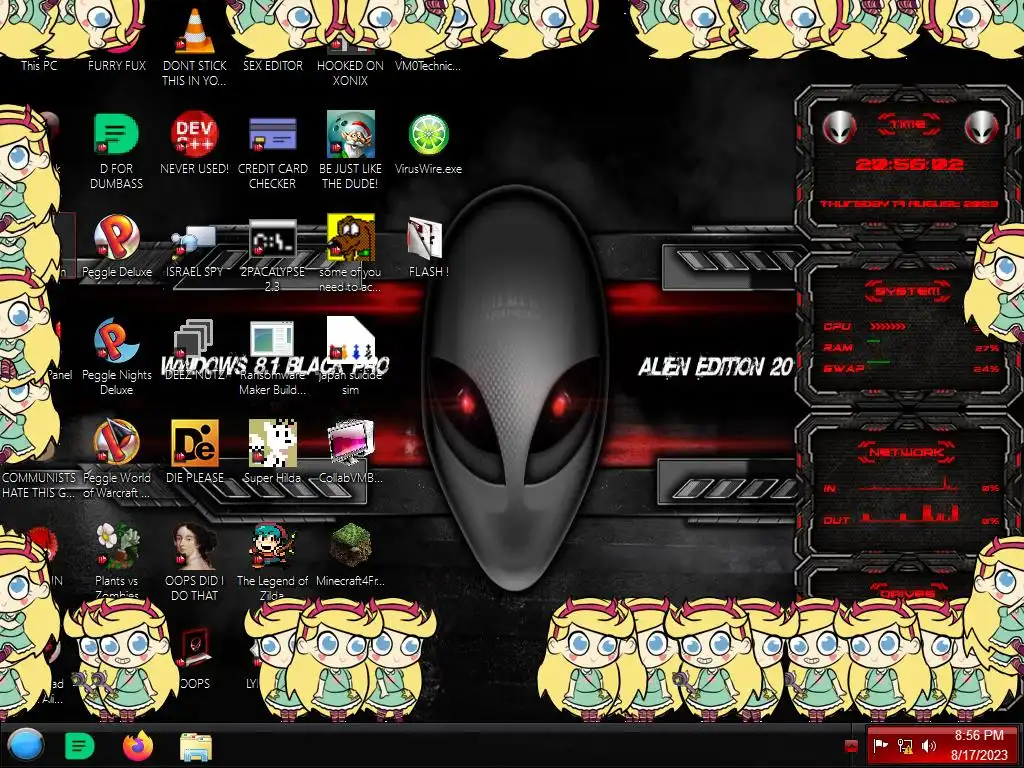Screen dimensions: 1024x768
Task: Click the RAM usage bar in SYSTEM gadget
Action: point(874,342)
